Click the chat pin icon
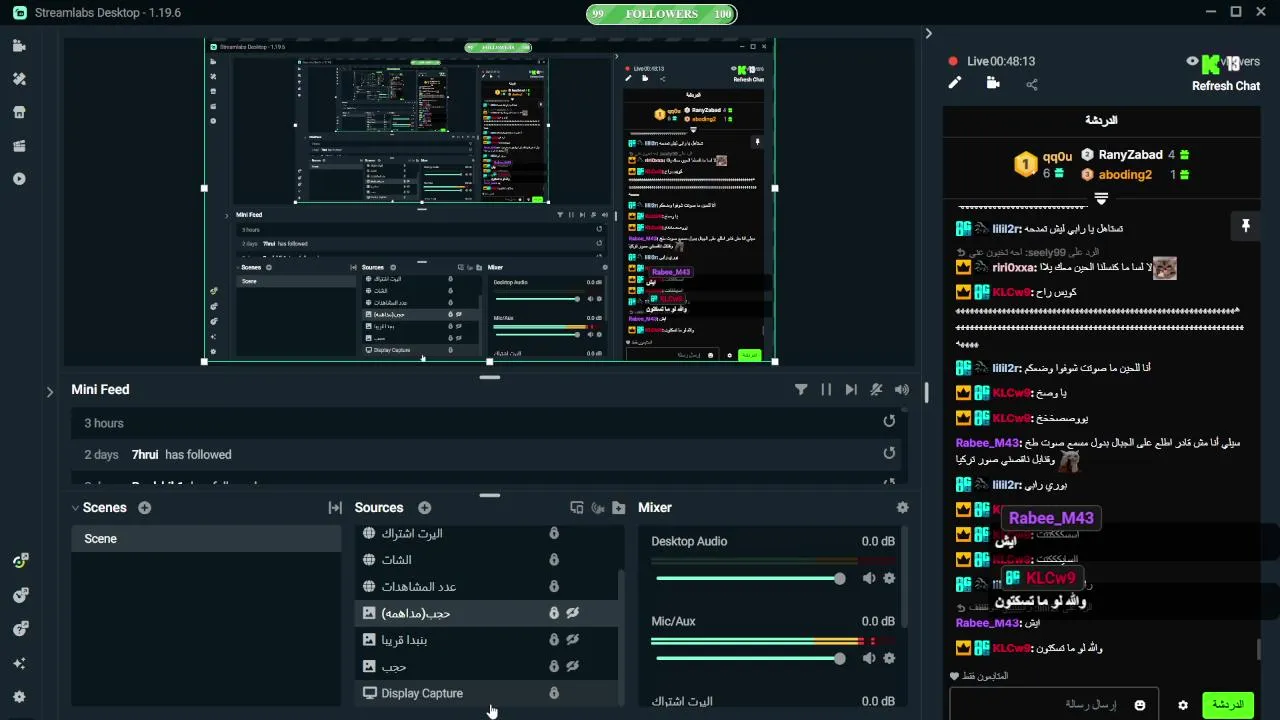 (1245, 227)
